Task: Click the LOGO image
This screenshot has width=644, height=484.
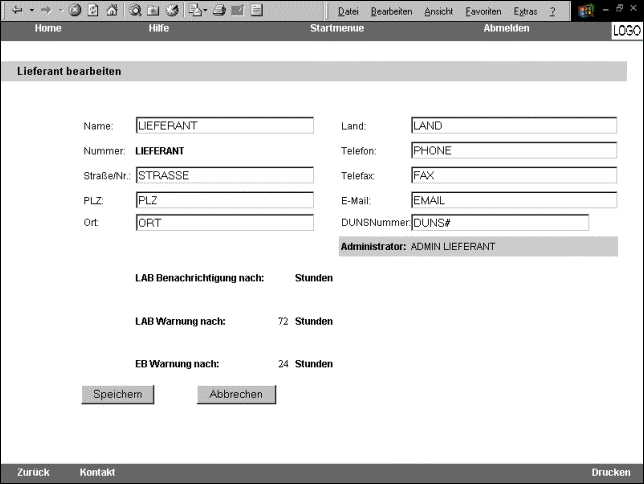Action: (627, 31)
